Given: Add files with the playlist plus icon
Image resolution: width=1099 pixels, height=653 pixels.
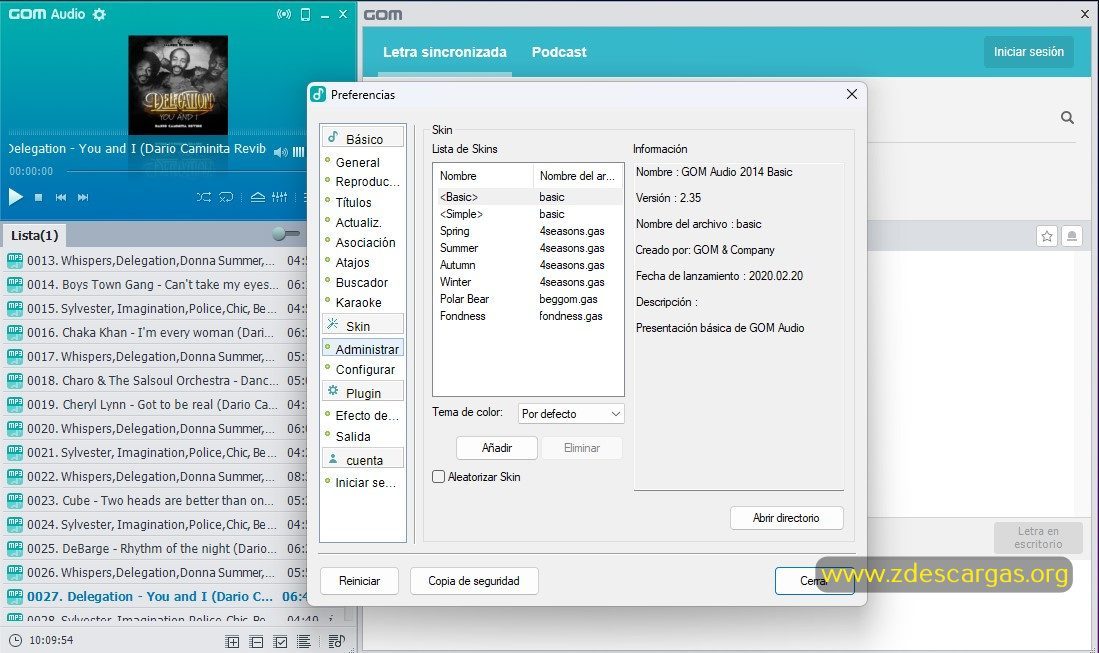Looking at the screenshot, I should coord(232,641).
